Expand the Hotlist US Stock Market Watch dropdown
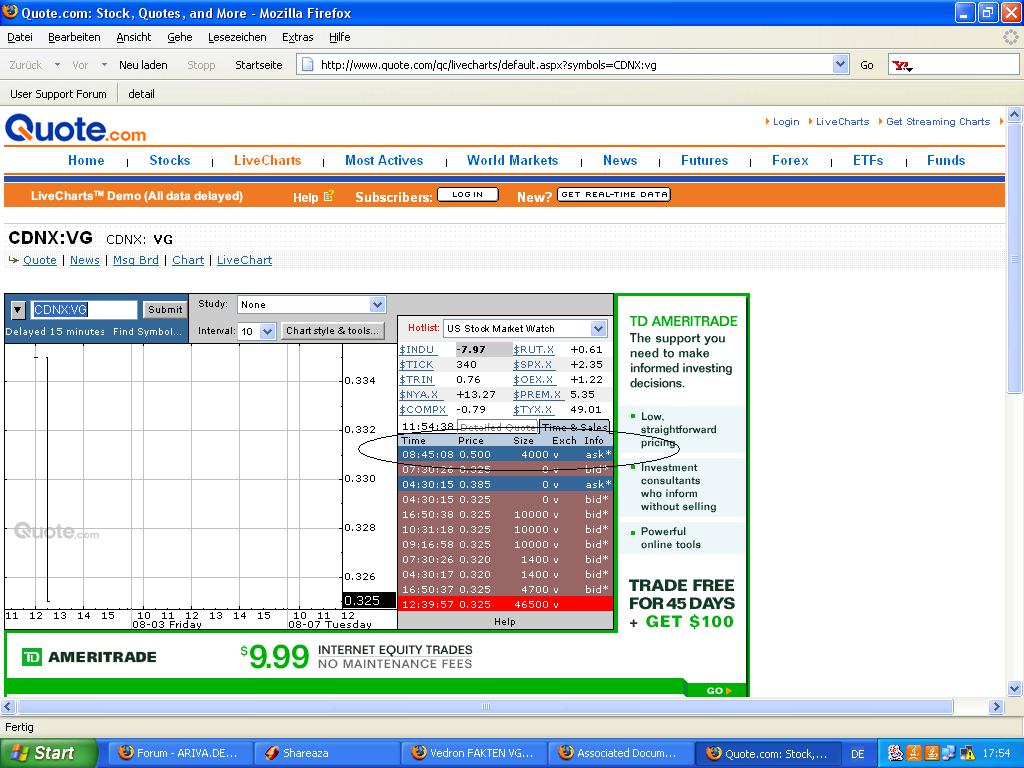The width and height of the screenshot is (1024, 768). point(598,328)
